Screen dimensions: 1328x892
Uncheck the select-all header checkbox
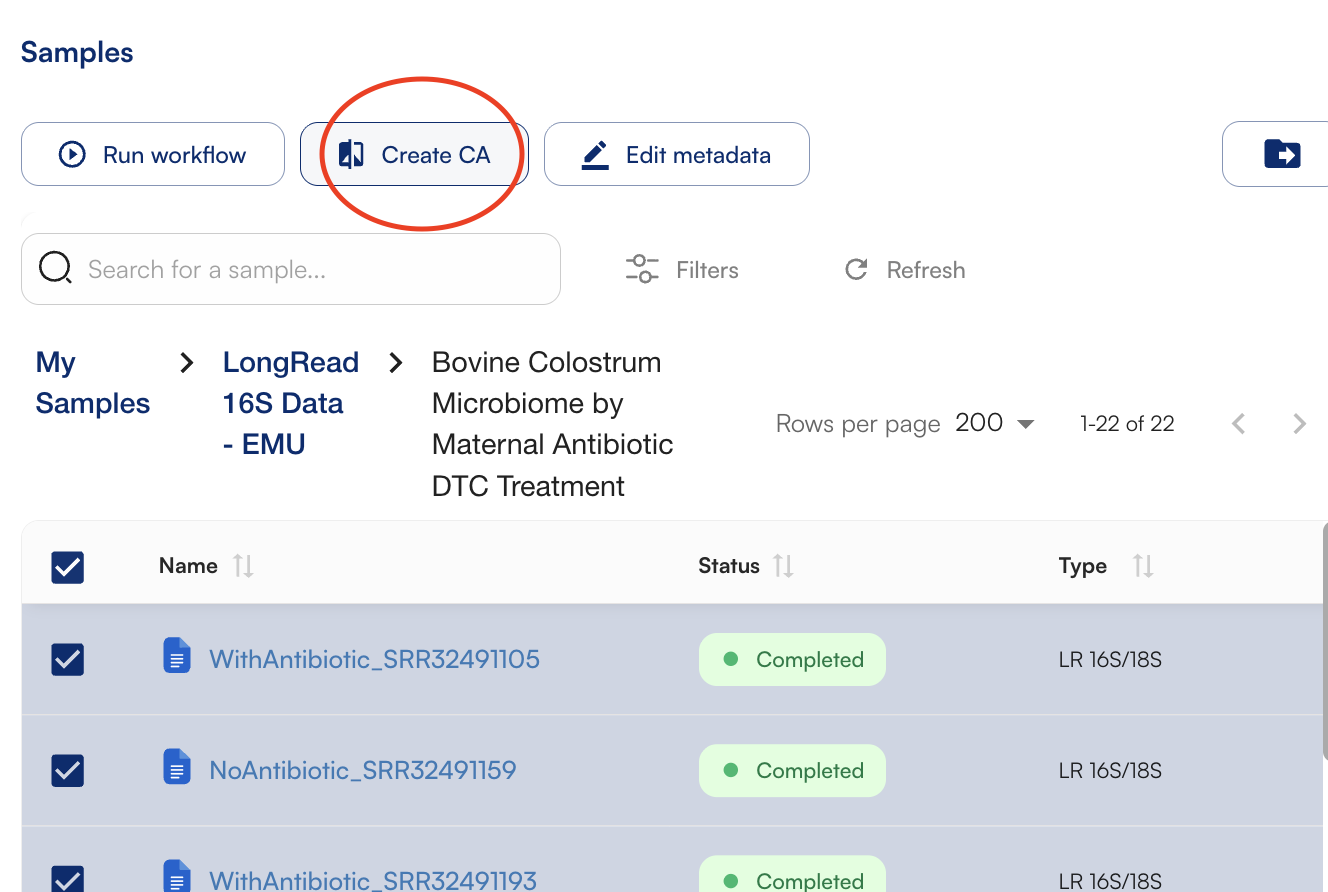click(67, 567)
